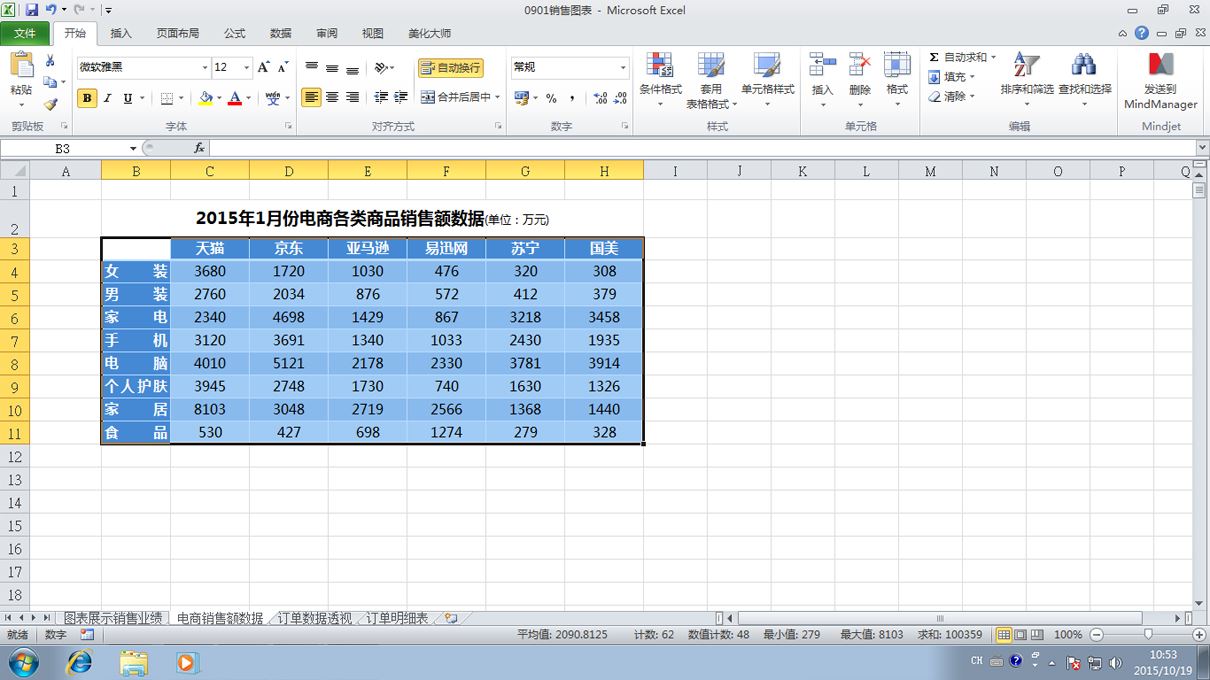Open the Fill (填充) dropdown

[x=952, y=77]
